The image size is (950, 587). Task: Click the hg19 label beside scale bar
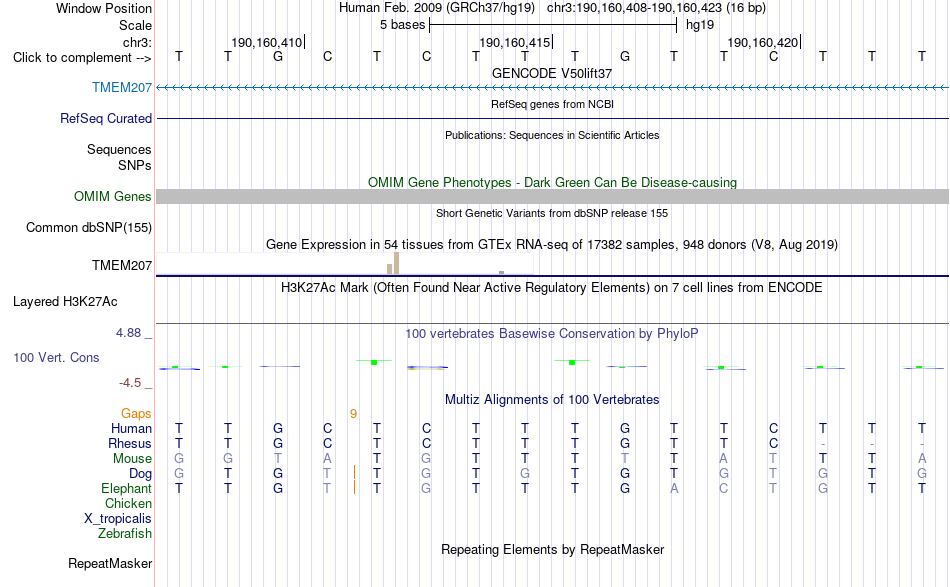(700, 25)
